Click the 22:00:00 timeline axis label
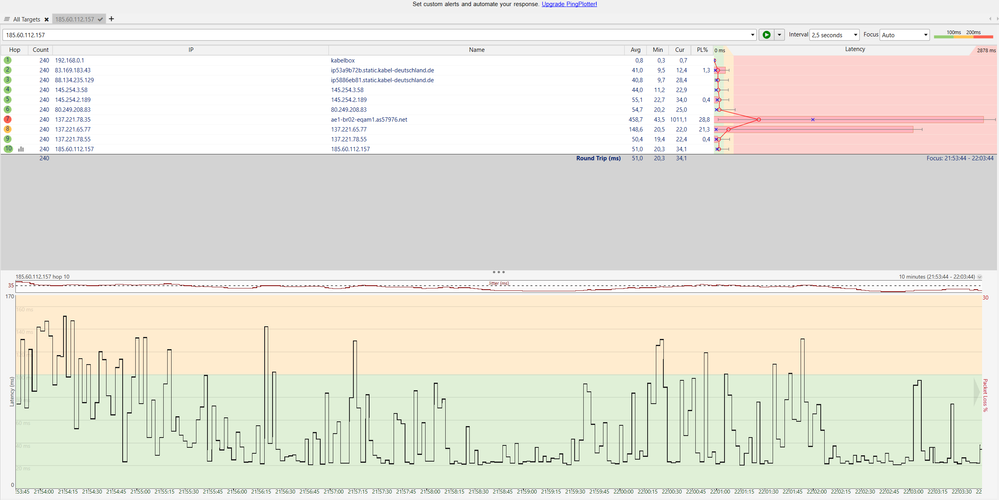This screenshot has width=999, height=500. (x=622, y=491)
